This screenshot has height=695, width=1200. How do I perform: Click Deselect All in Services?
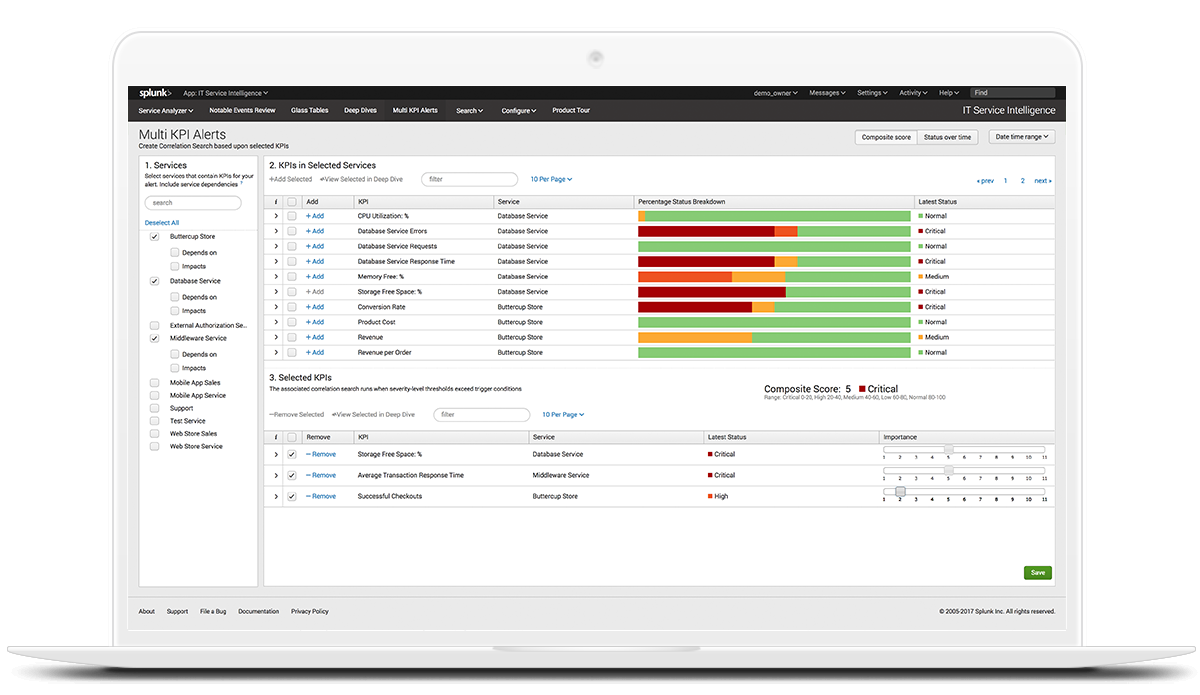162,223
